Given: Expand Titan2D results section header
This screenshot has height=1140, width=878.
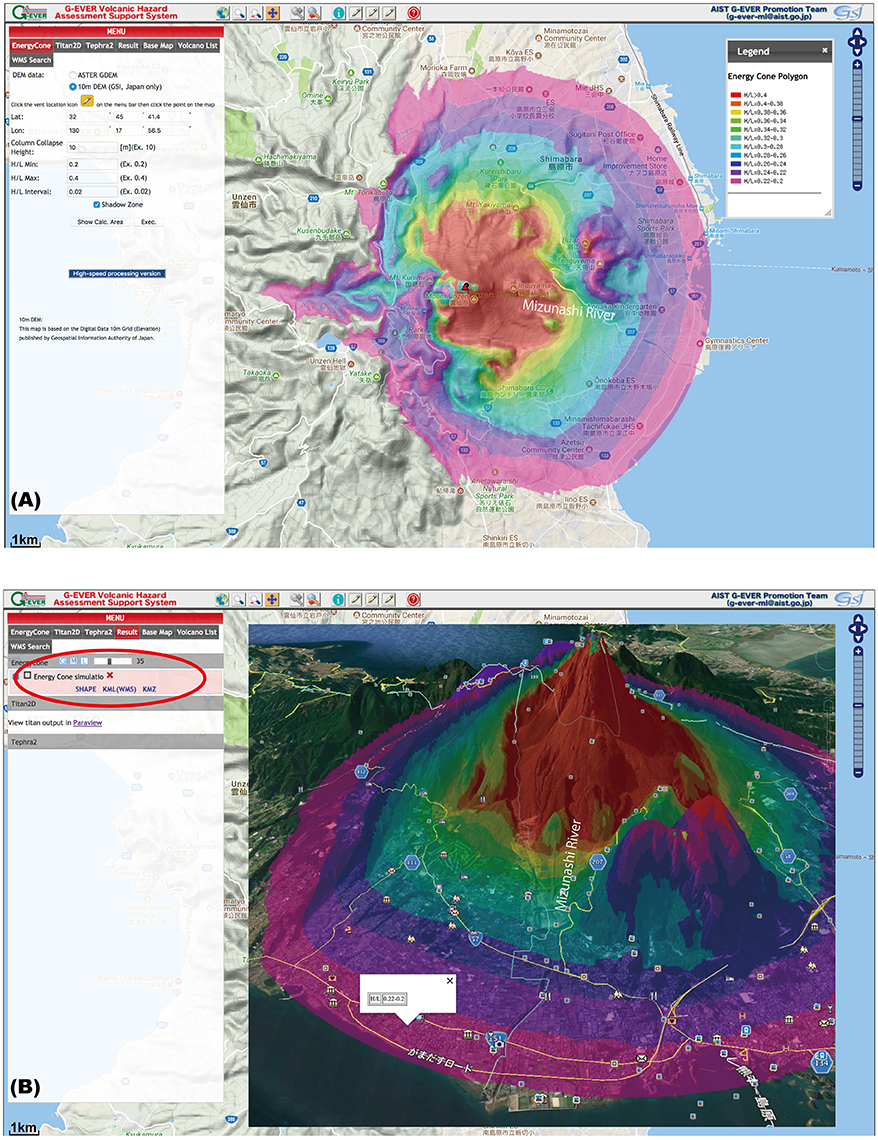Looking at the screenshot, I should point(116,704).
